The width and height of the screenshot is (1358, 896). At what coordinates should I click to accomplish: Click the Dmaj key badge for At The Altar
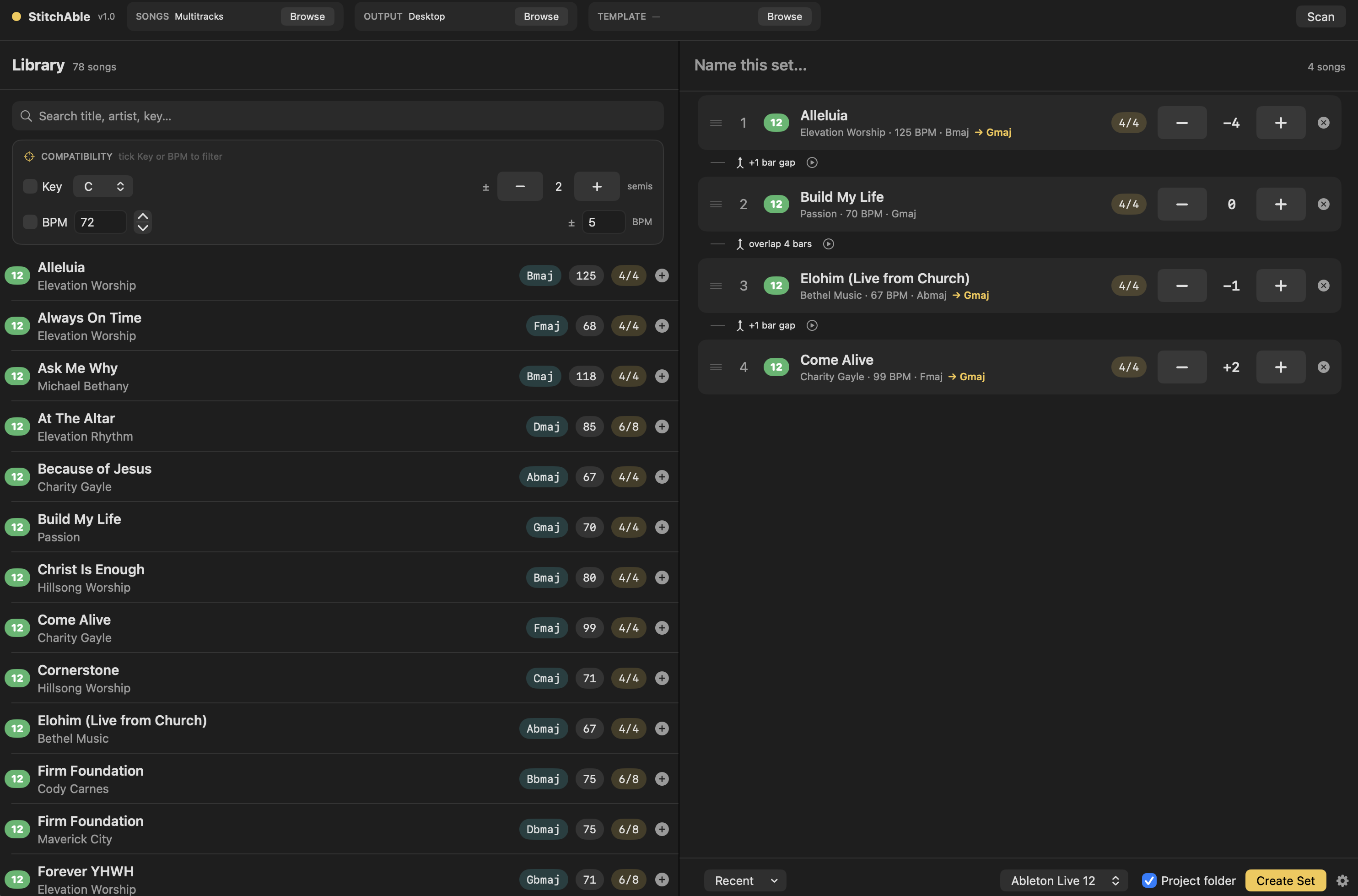coord(546,426)
